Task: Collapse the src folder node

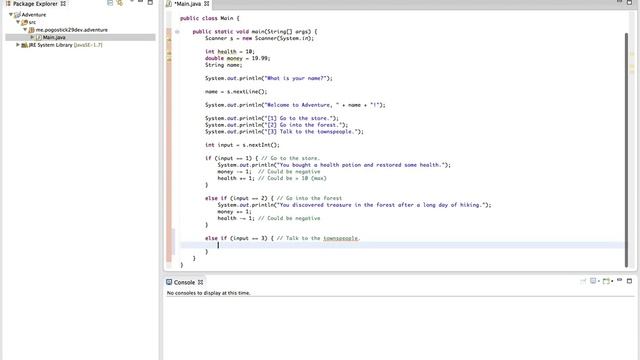Action: [x=18, y=22]
